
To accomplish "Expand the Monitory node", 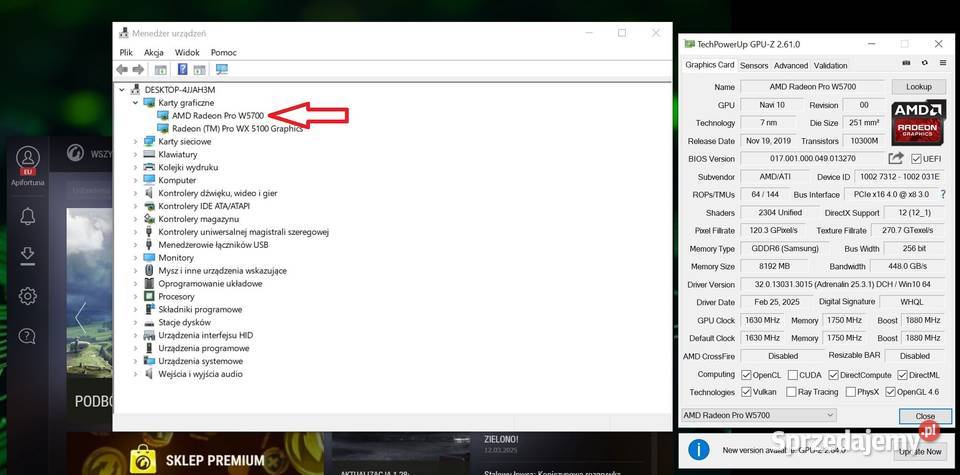I will [x=135, y=258].
